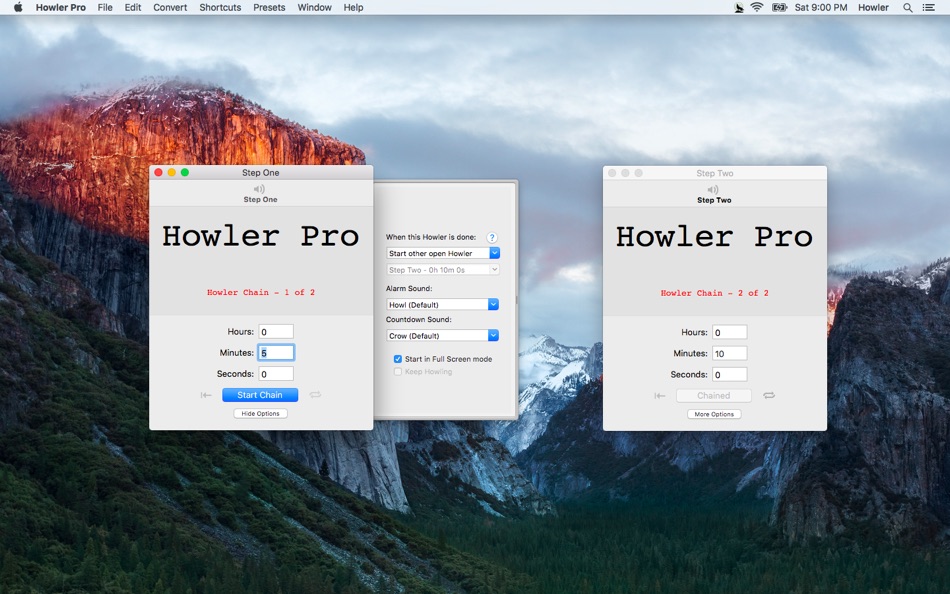Open help for 'When this Howler is done'
This screenshot has height=594, width=950.
[492, 238]
